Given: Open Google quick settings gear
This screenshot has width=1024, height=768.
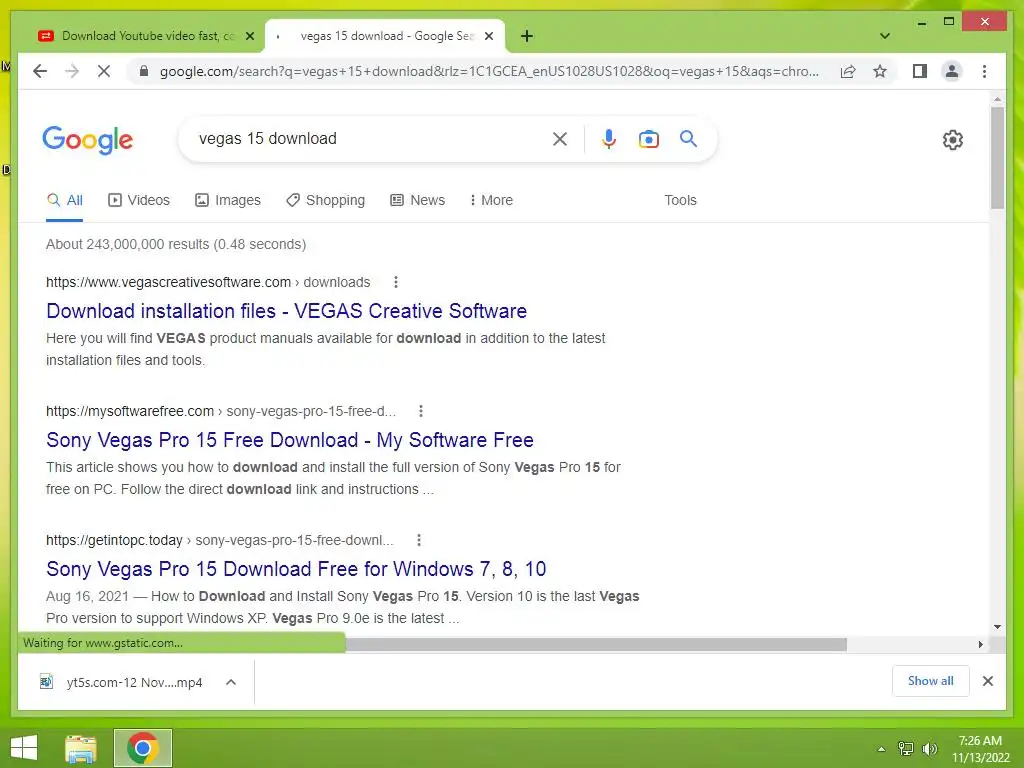Looking at the screenshot, I should click(952, 140).
